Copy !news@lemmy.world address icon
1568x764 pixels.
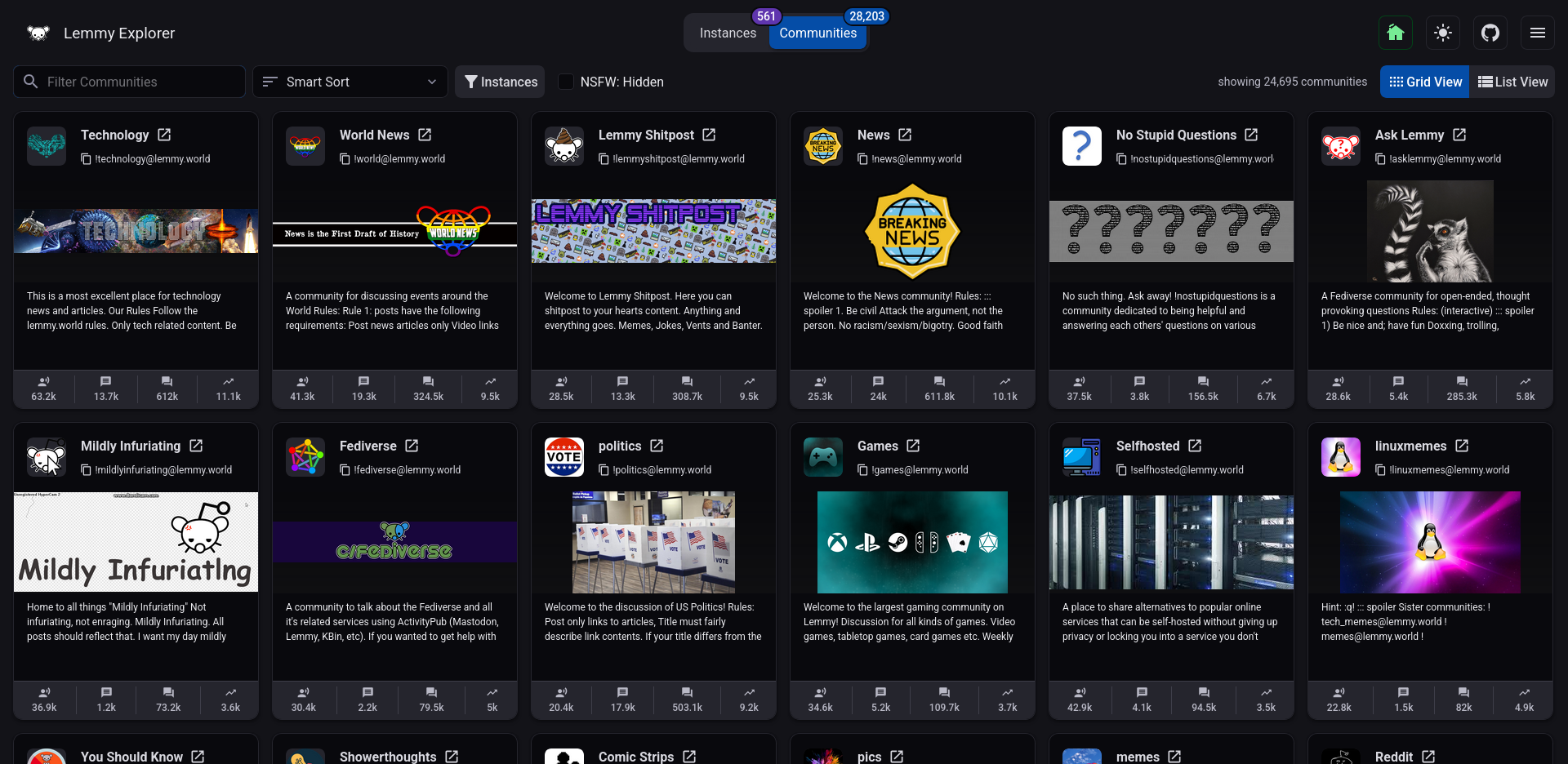(x=862, y=159)
